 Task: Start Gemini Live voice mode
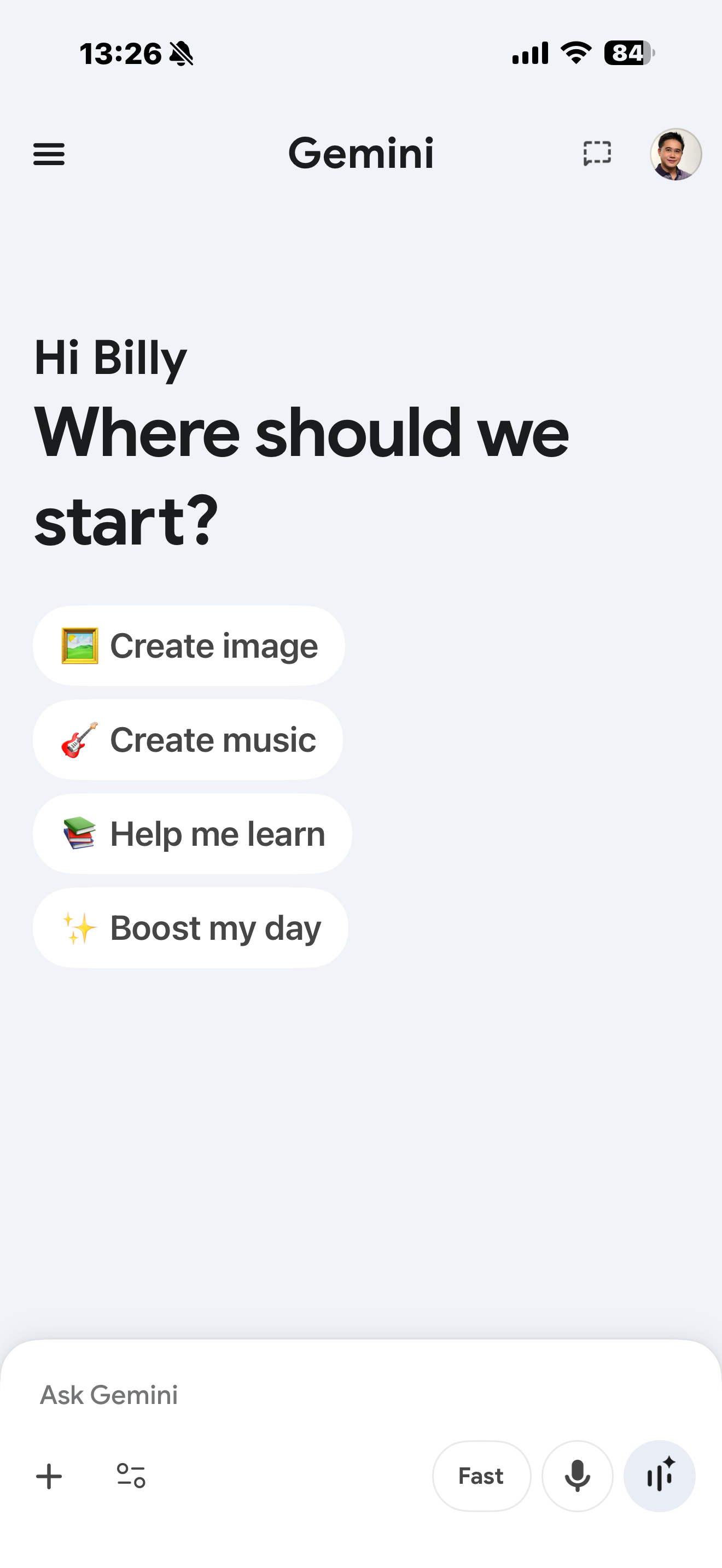(x=659, y=1476)
